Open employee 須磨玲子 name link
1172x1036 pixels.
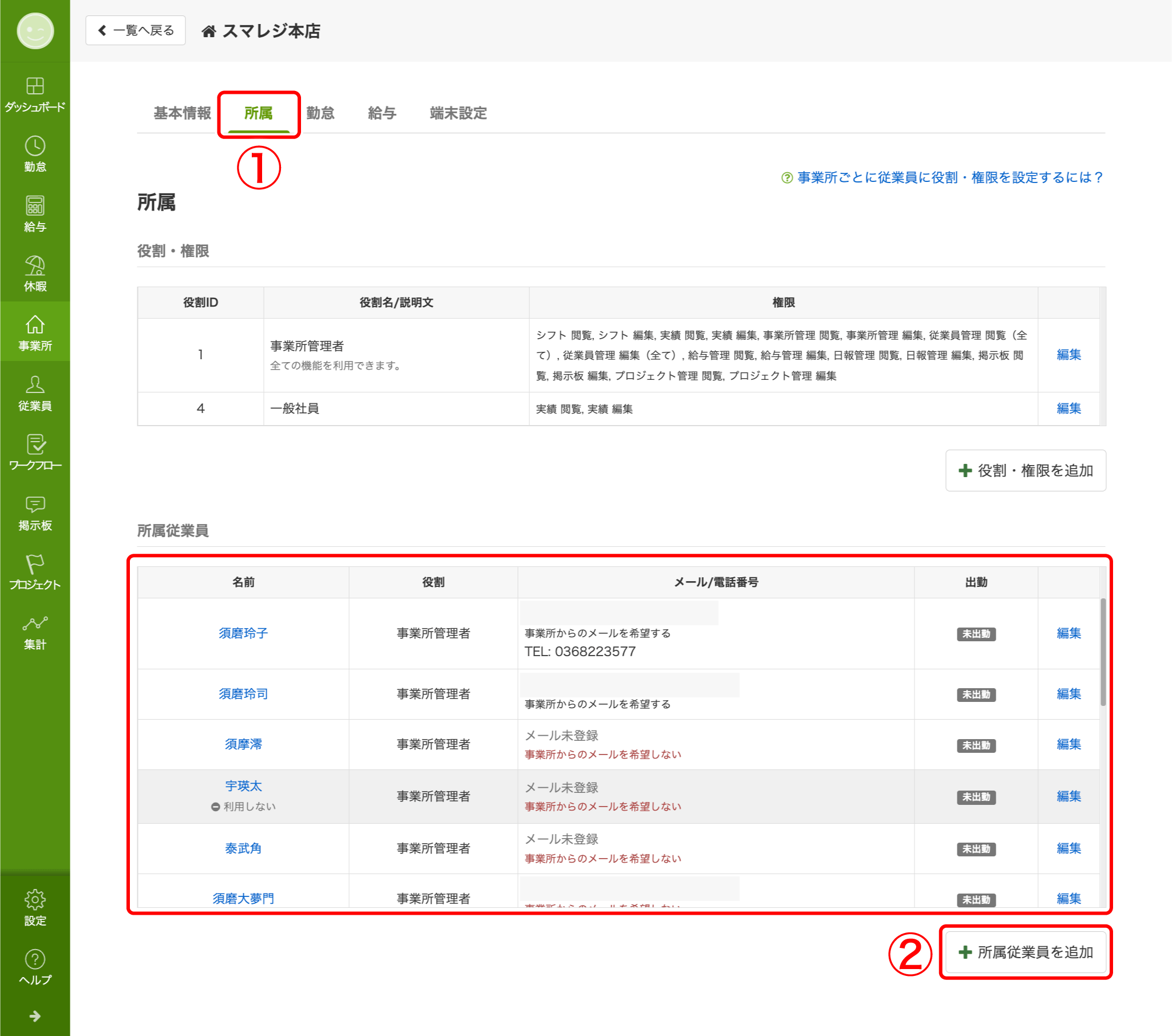243,633
